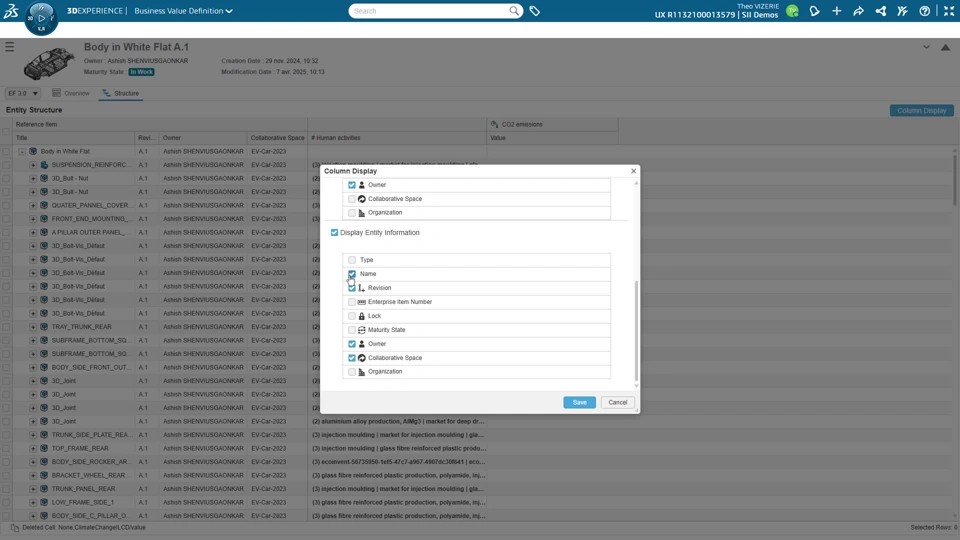This screenshot has width=960, height=540.
Task: Uncheck the topmost Owner checkbox
Action: point(352,185)
